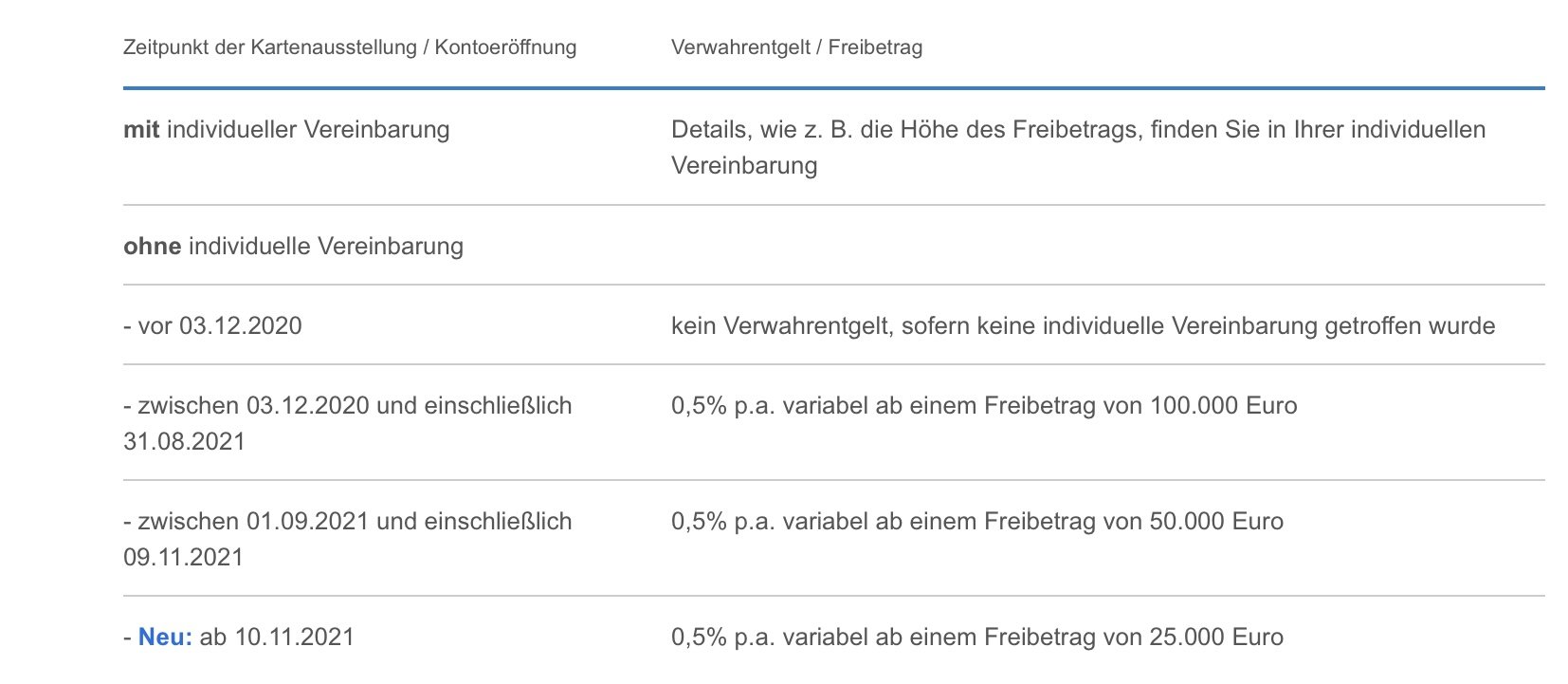Image resolution: width=1568 pixels, height=684 pixels.
Task: Click 'zwischen 03.12.2020 und einschließlich' text
Action: point(355,406)
